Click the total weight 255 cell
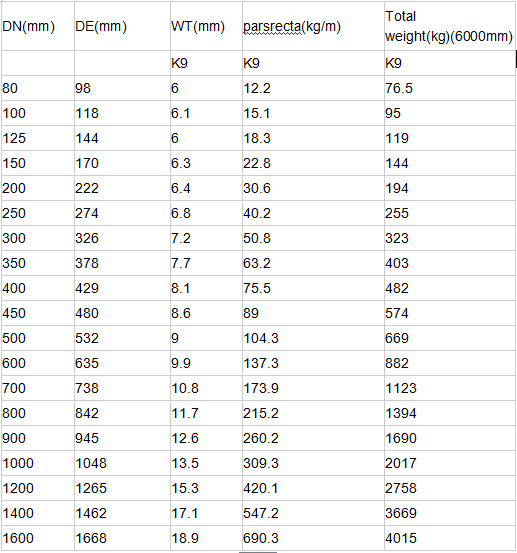The image size is (517, 553). (x=450, y=213)
